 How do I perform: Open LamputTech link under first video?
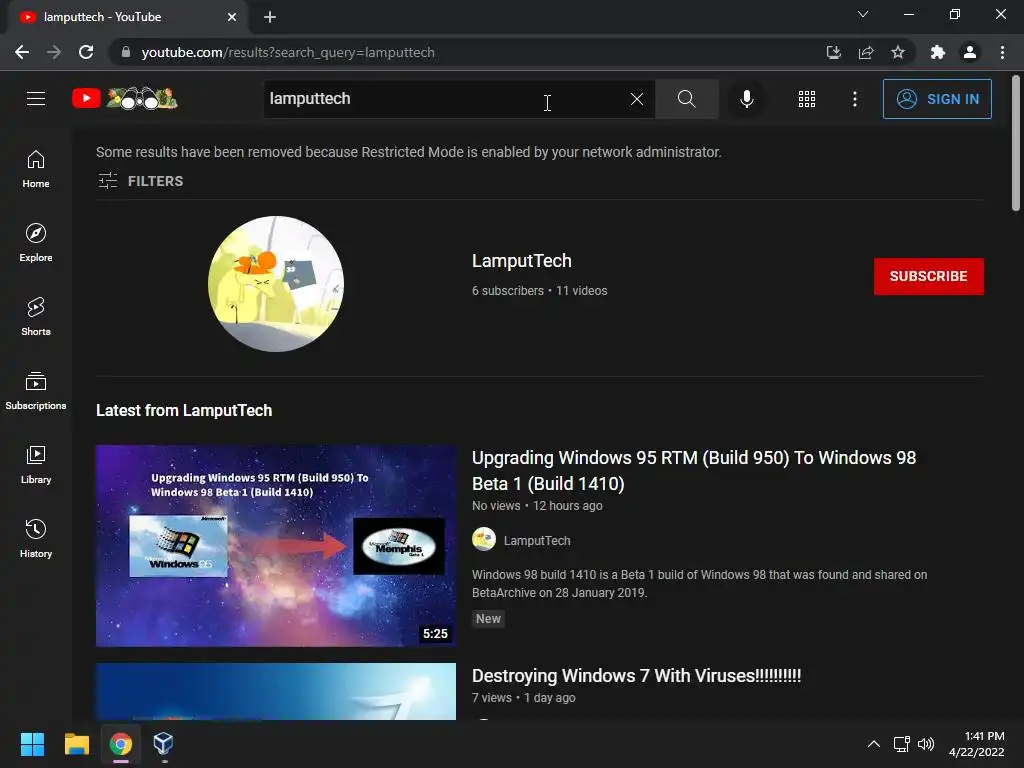click(537, 541)
